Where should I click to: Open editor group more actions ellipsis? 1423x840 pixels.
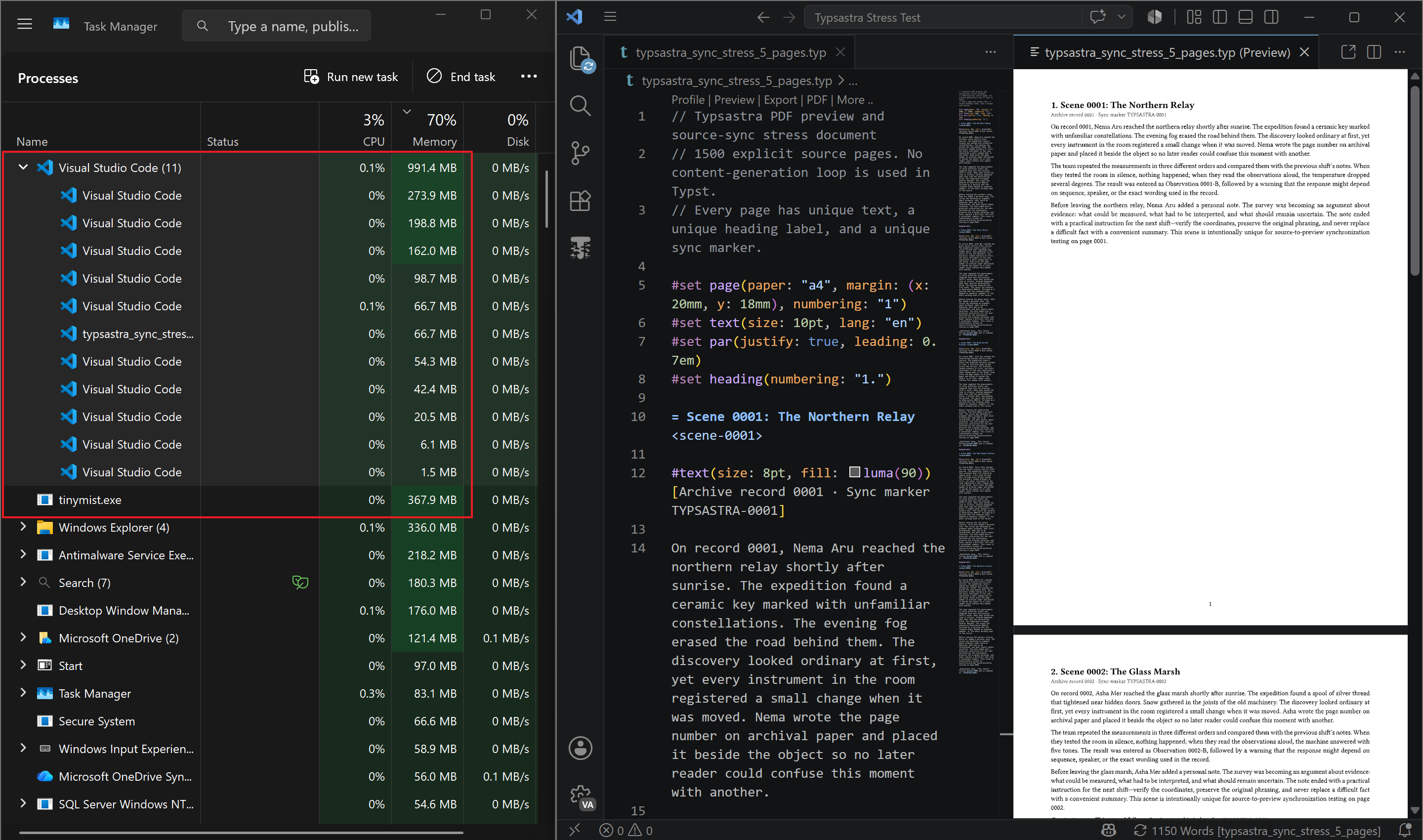(991, 52)
